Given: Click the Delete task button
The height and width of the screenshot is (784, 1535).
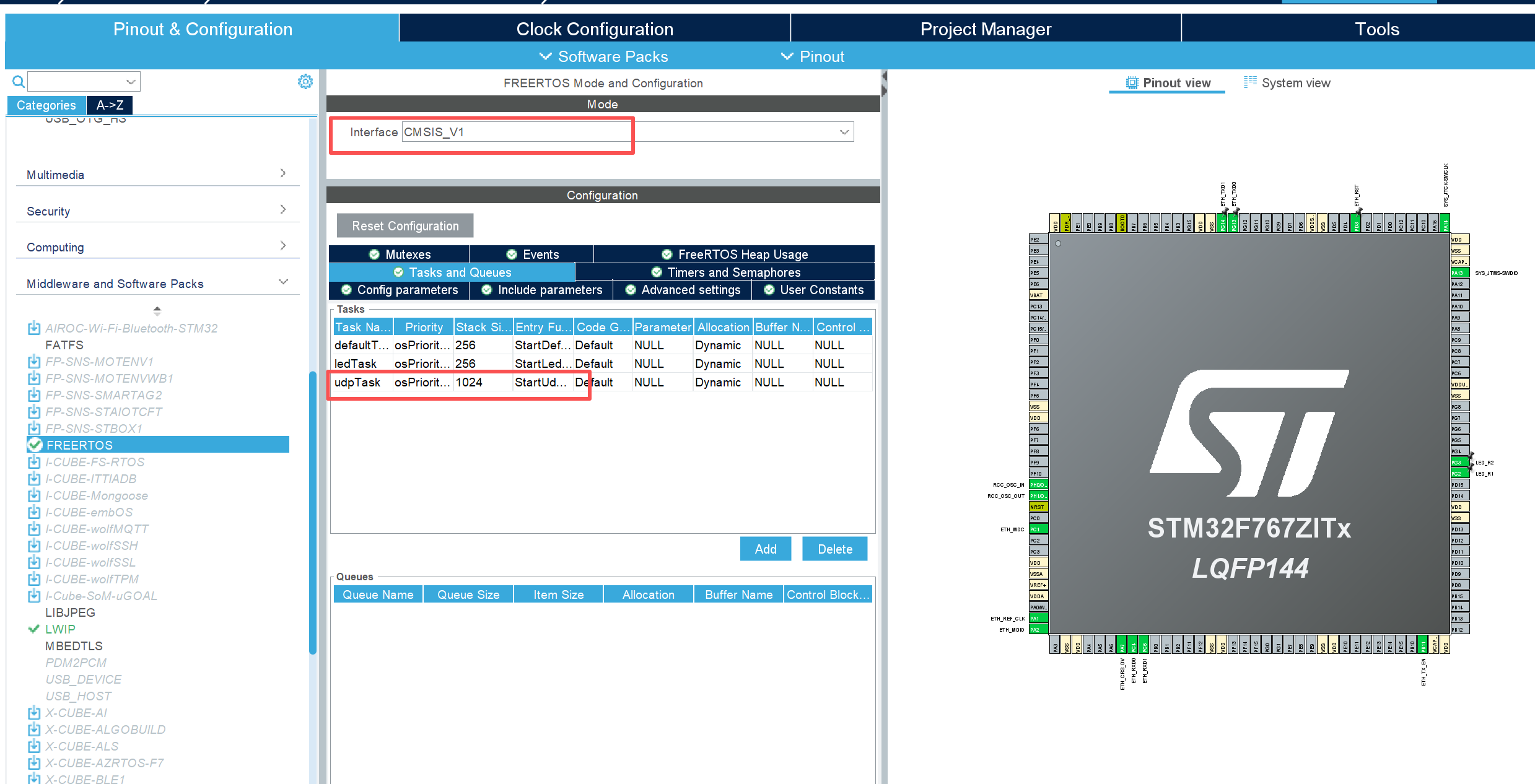Looking at the screenshot, I should pos(834,549).
